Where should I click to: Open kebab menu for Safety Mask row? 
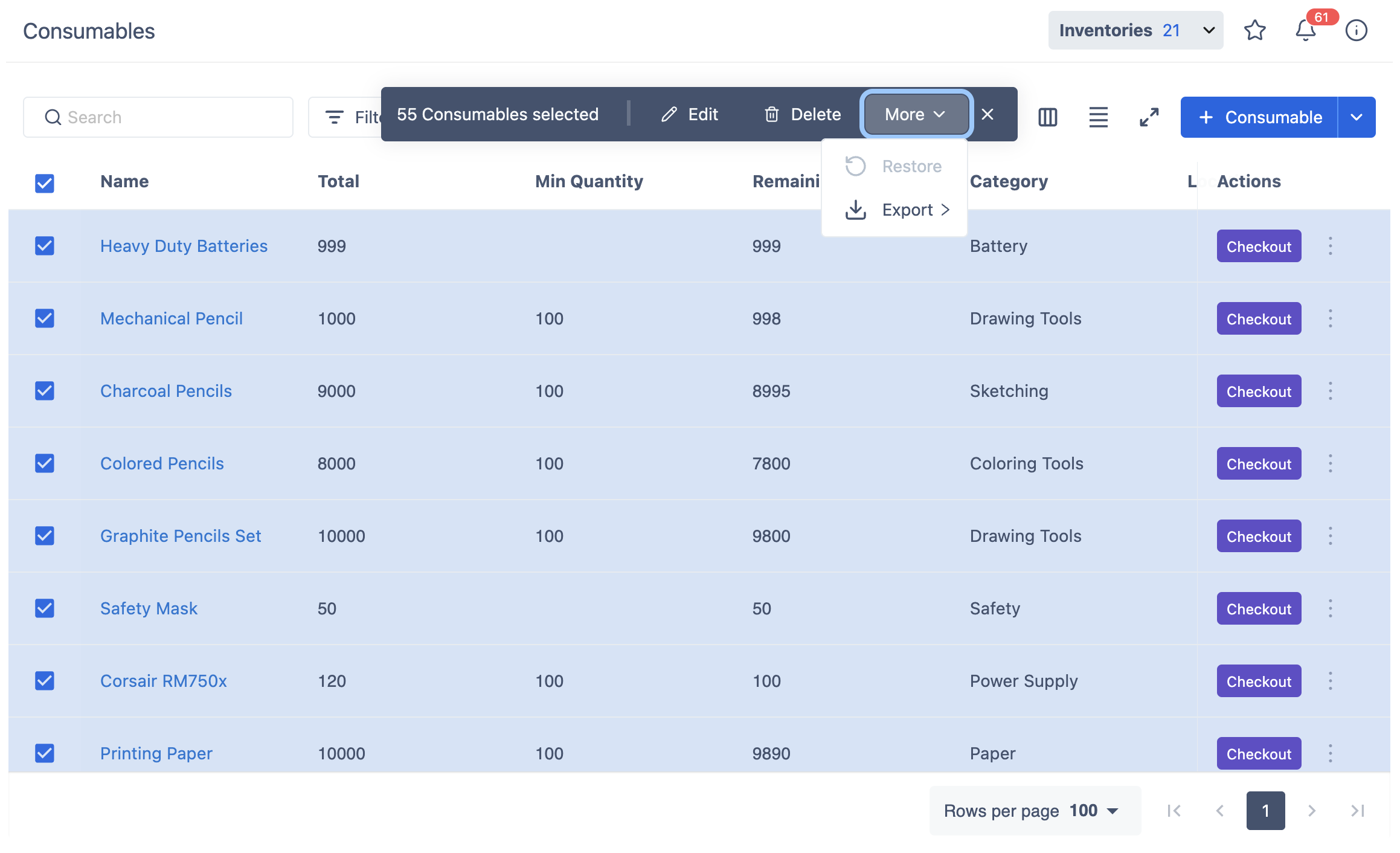coord(1330,608)
